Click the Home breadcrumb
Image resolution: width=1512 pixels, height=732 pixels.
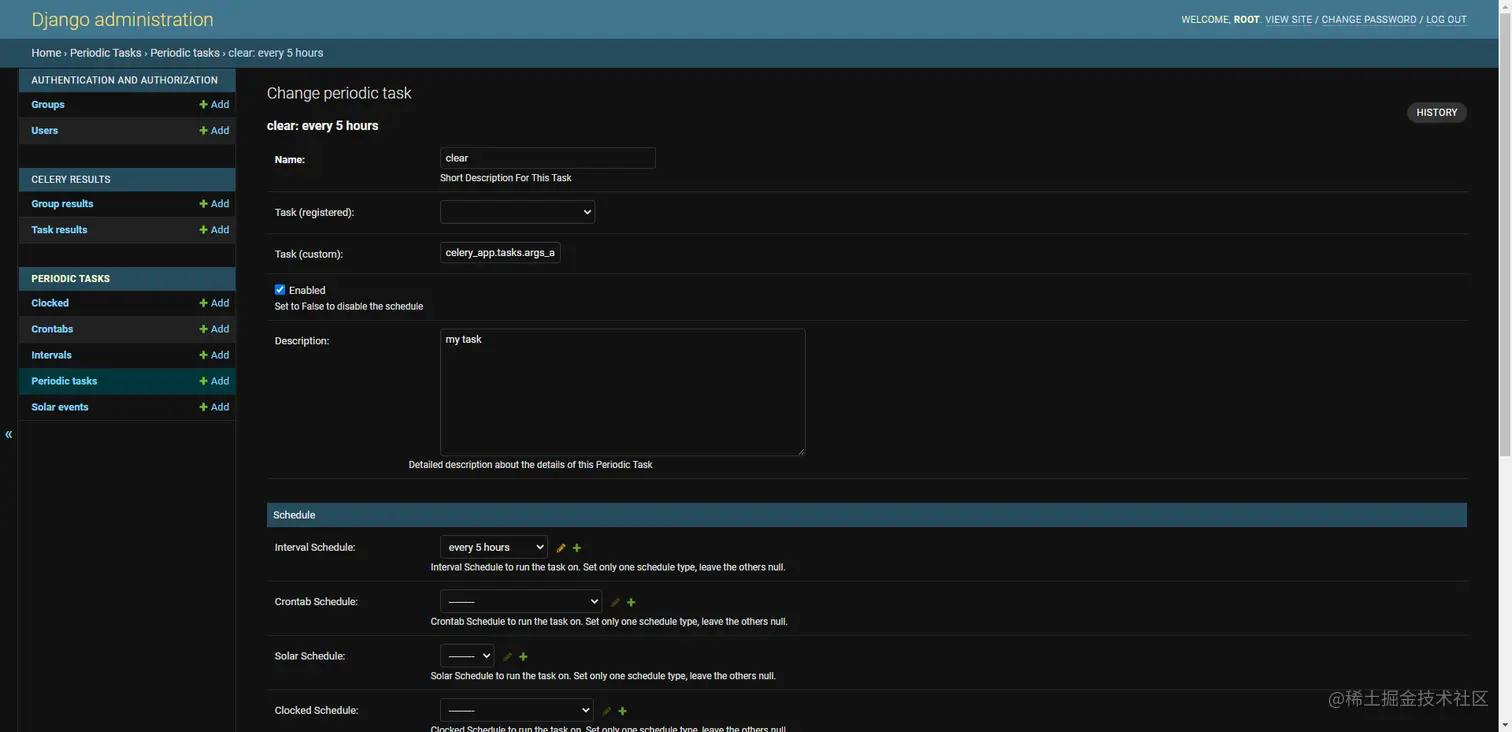click(46, 53)
